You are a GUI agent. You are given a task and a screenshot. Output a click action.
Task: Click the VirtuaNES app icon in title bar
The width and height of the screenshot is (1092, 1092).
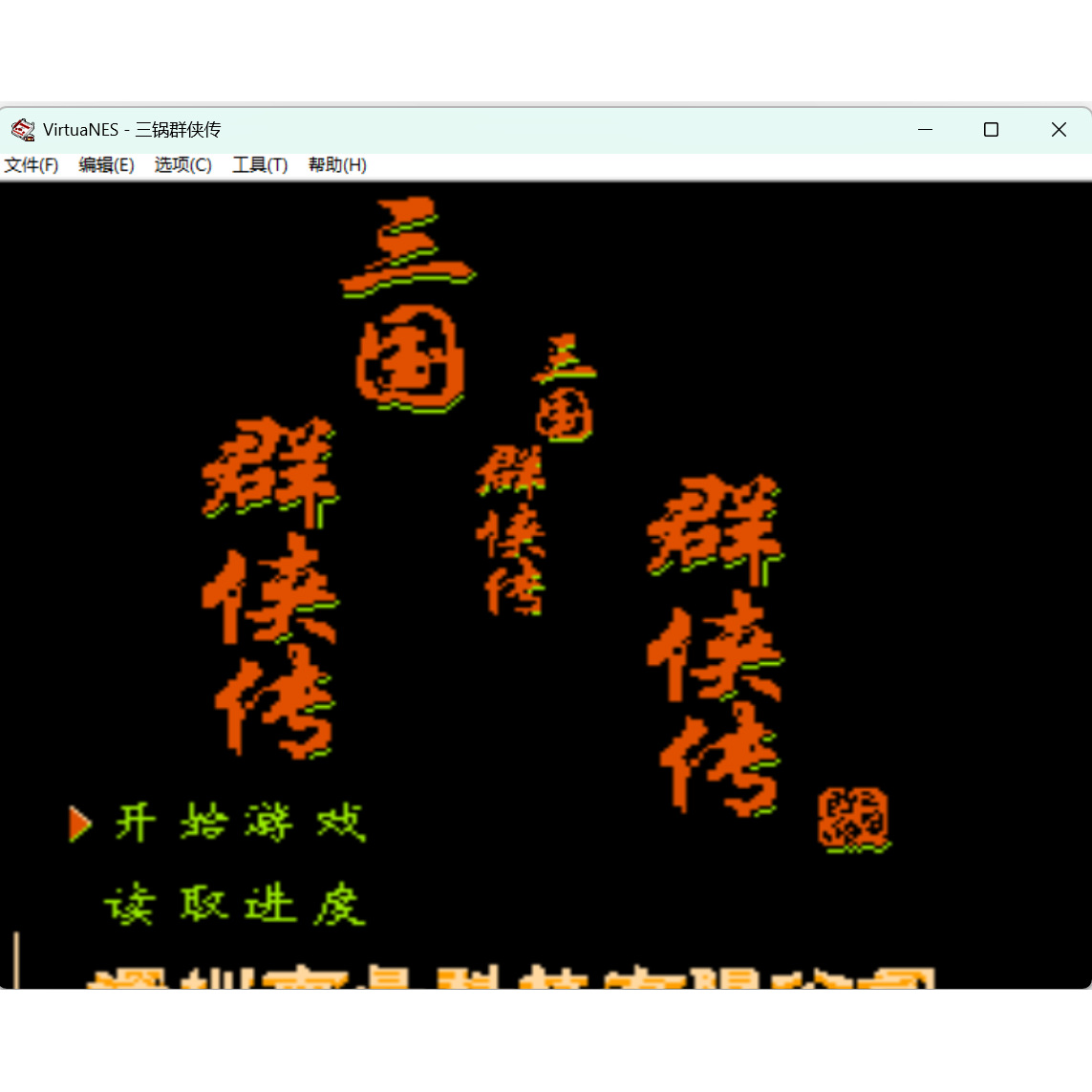22,129
